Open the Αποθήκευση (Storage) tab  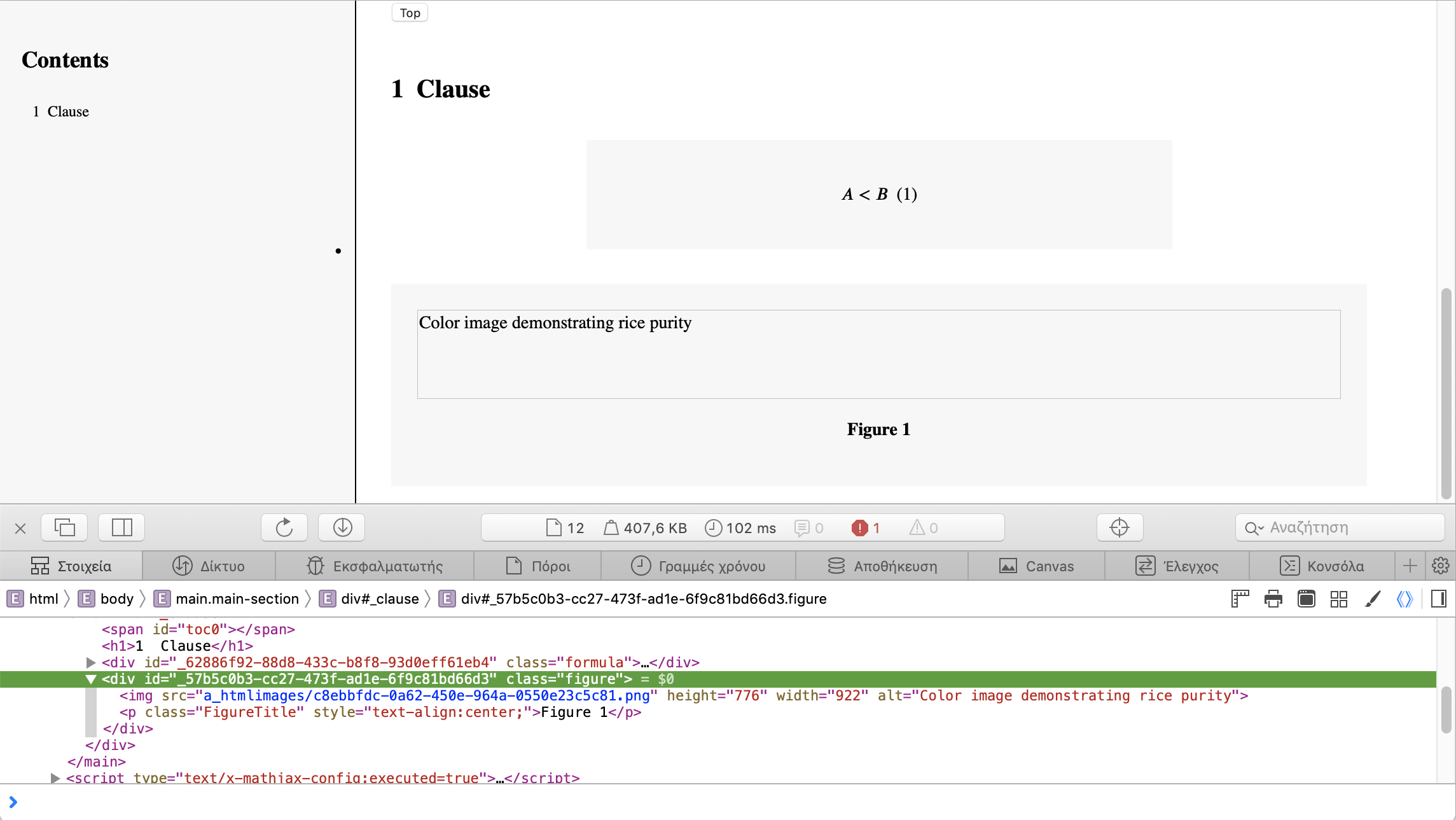pyautogui.click(x=882, y=566)
